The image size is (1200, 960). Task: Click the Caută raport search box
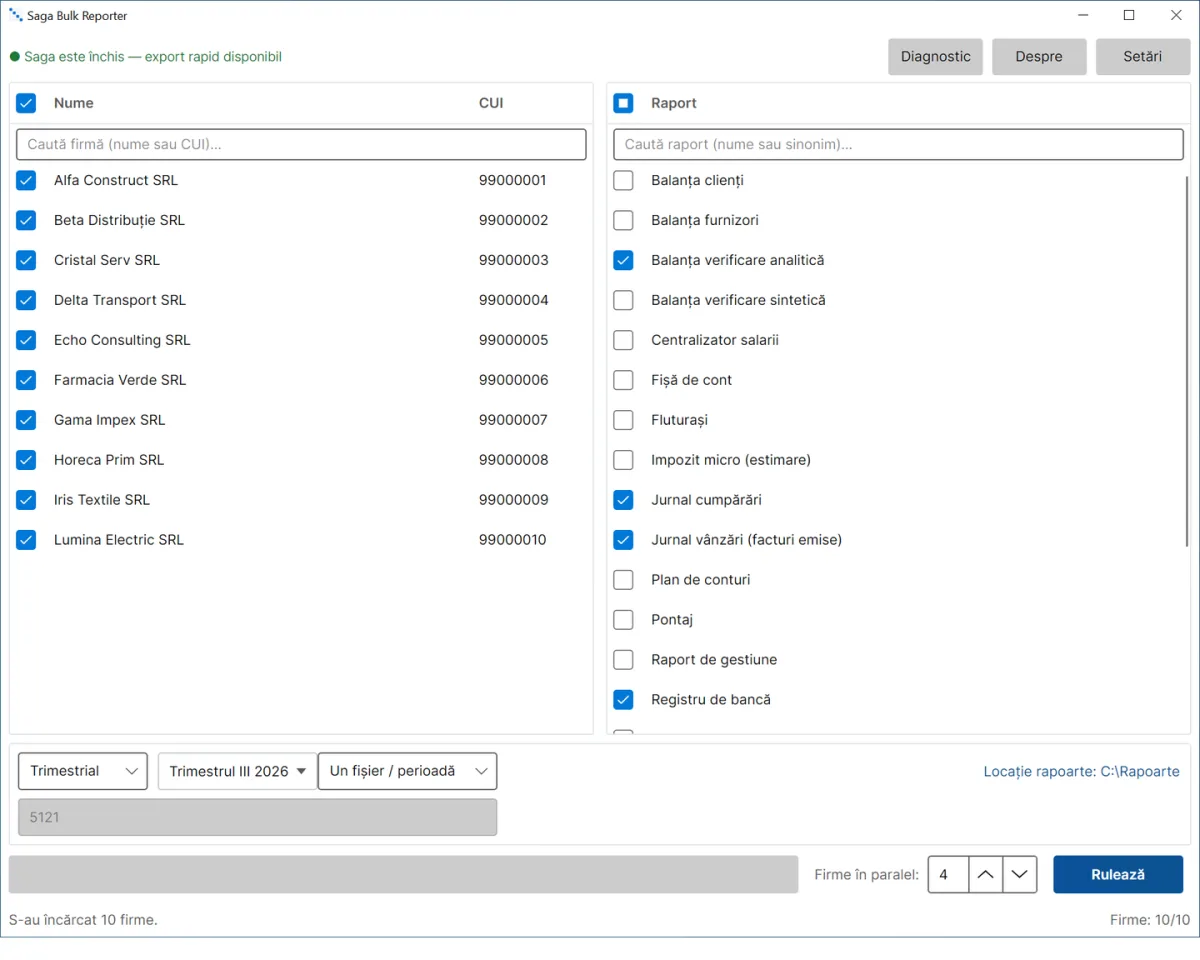point(898,144)
